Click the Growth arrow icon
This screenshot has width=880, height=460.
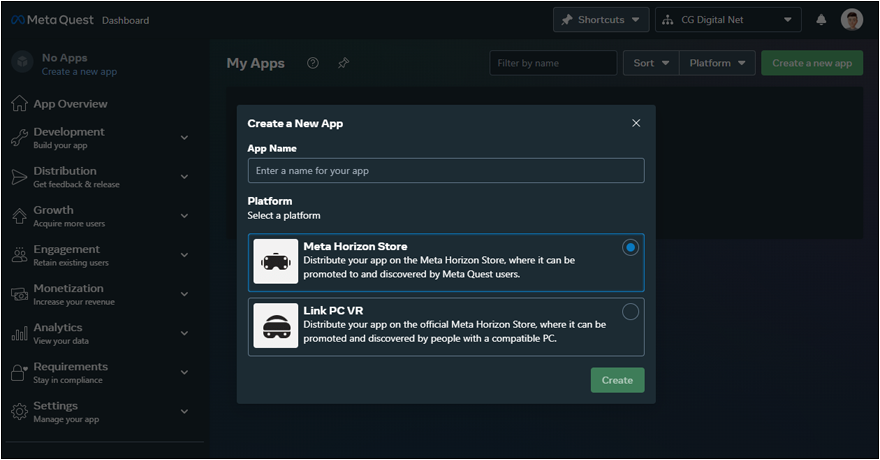19,216
